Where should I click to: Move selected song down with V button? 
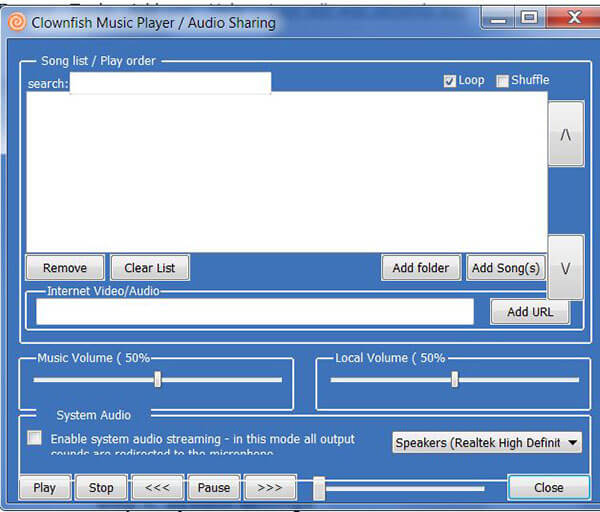[566, 267]
